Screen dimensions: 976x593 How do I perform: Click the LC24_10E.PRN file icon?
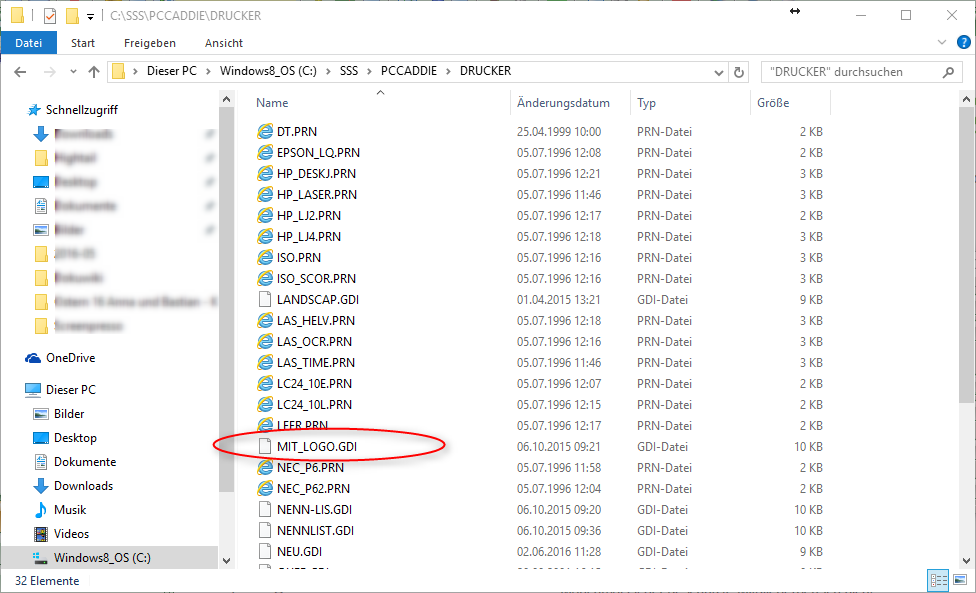265,383
